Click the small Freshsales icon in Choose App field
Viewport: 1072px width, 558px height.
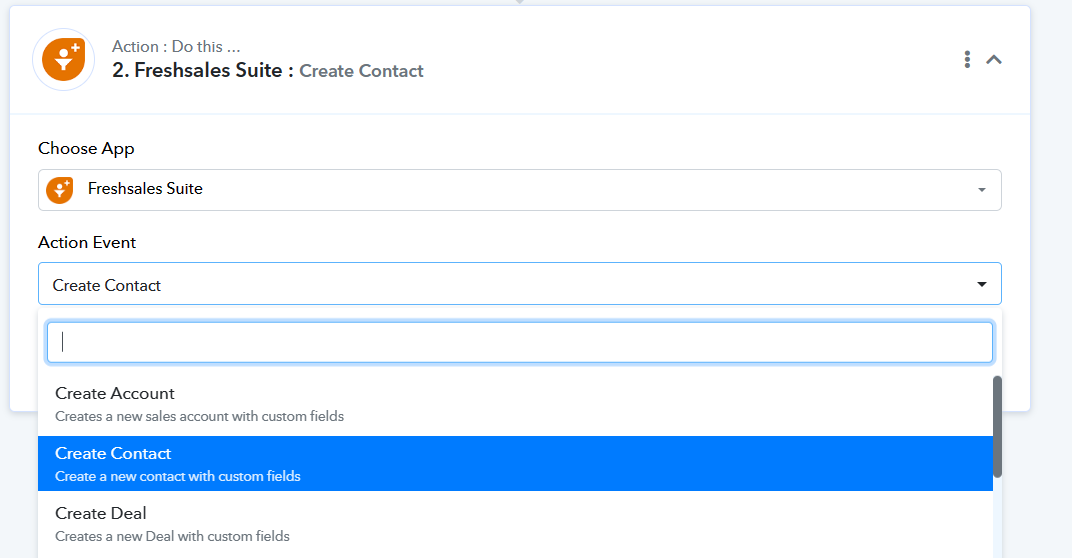click(59, 190)
